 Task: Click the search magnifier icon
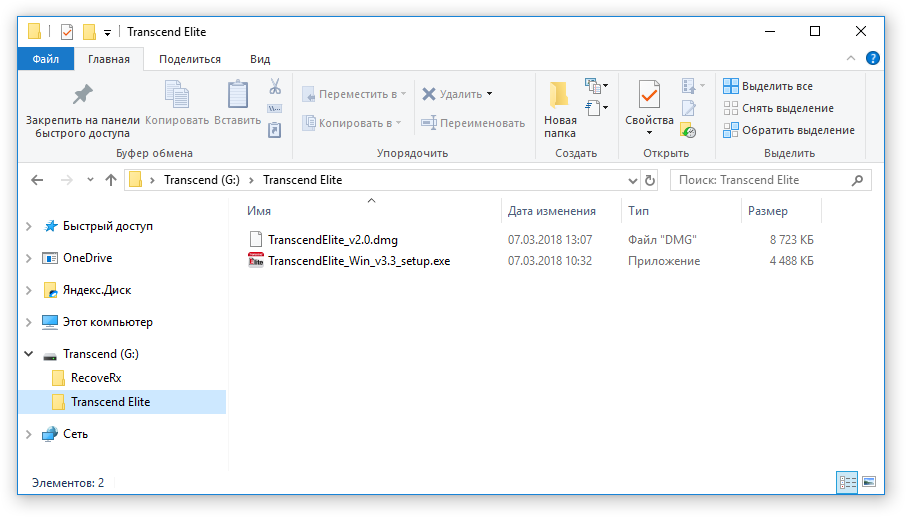tap(857, 180)
